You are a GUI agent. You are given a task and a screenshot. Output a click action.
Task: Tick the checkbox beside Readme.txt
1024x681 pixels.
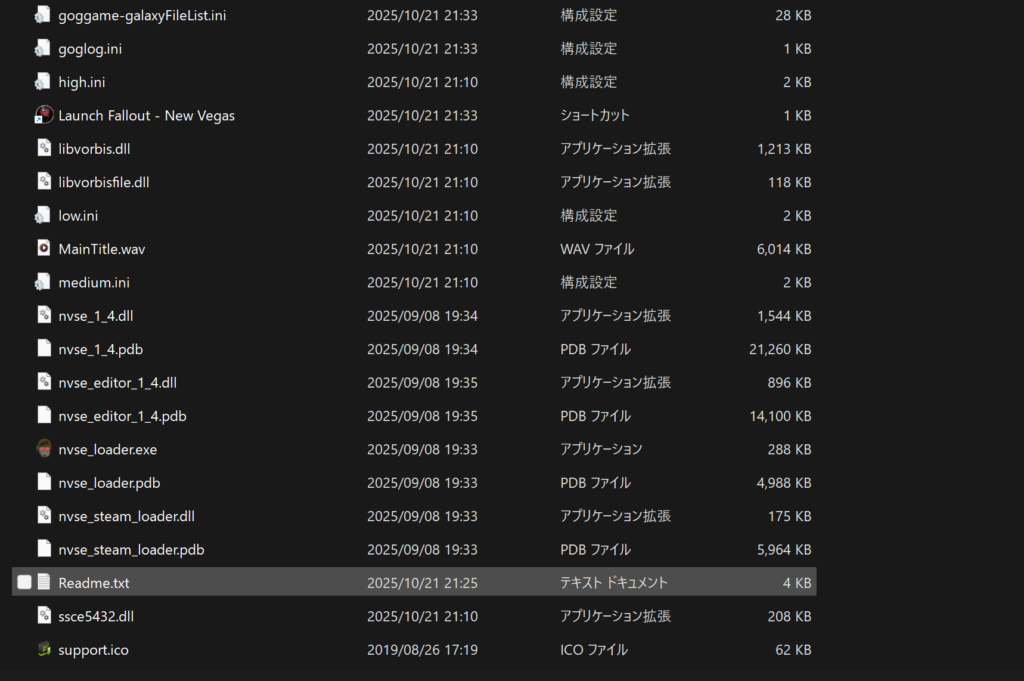pos(24,582)
